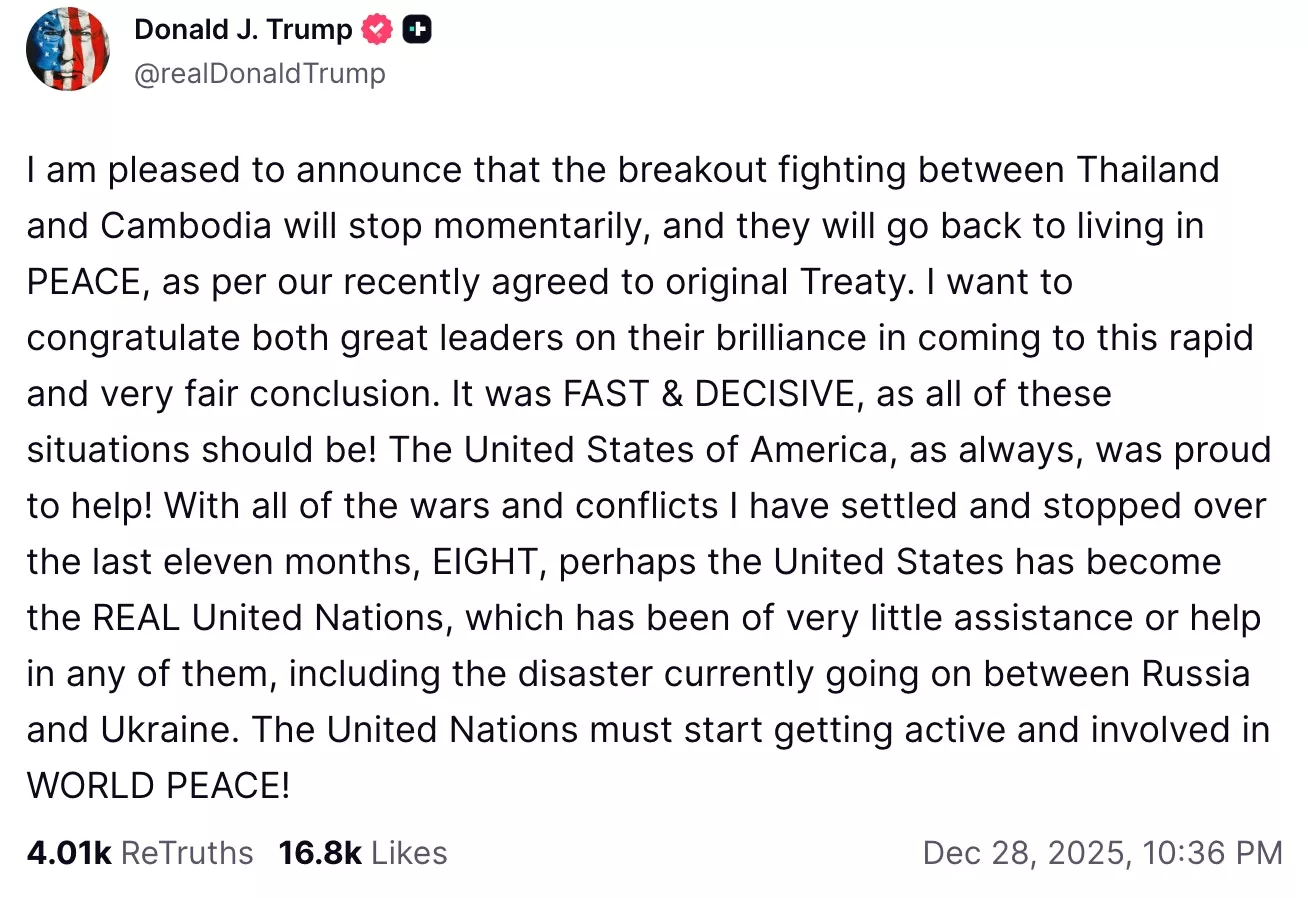The image size is (1308, 898).
Task: Click the words WORLD PEACE! in post
Action: [x=158, y=786]
